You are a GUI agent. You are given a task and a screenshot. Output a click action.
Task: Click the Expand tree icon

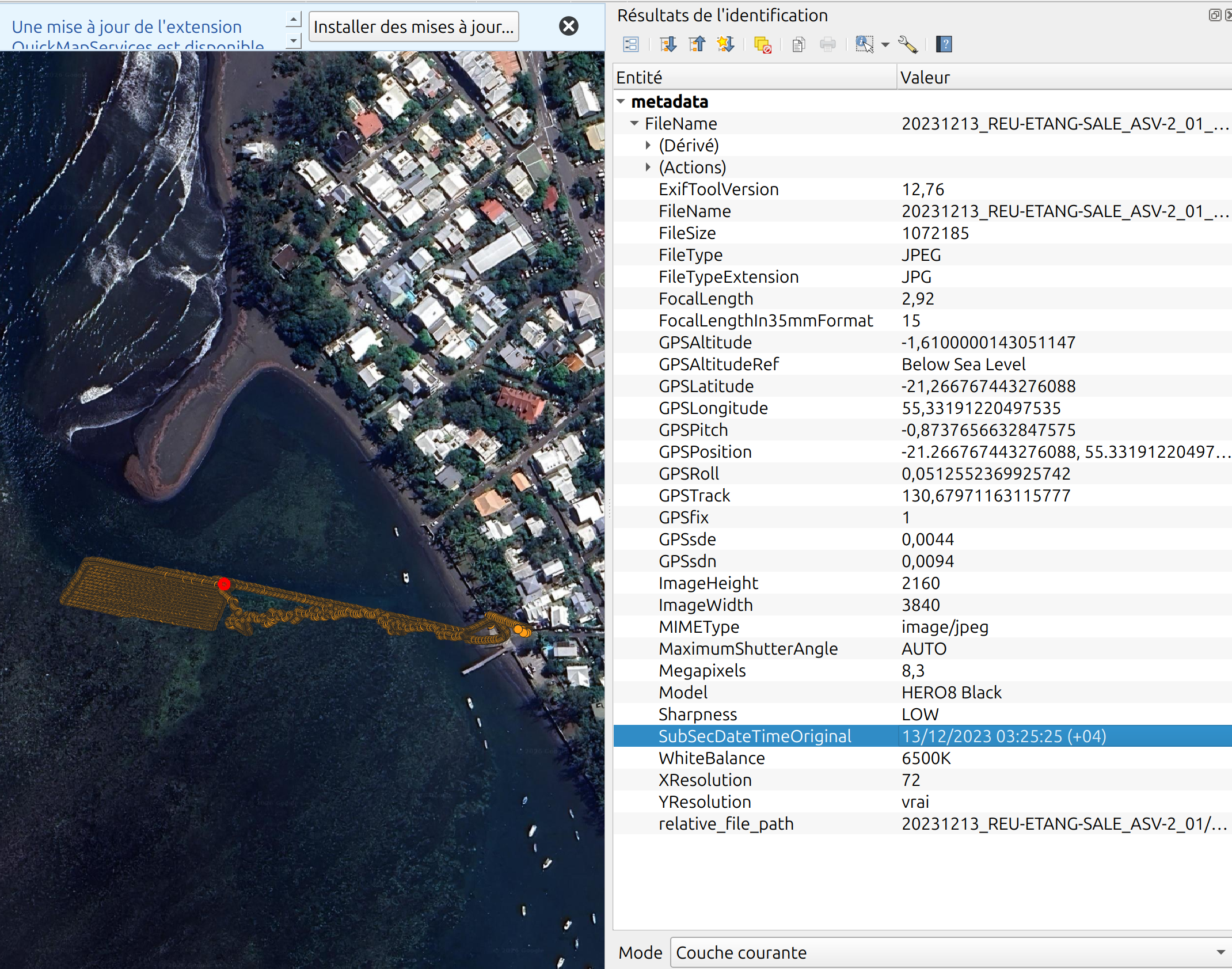668,44
